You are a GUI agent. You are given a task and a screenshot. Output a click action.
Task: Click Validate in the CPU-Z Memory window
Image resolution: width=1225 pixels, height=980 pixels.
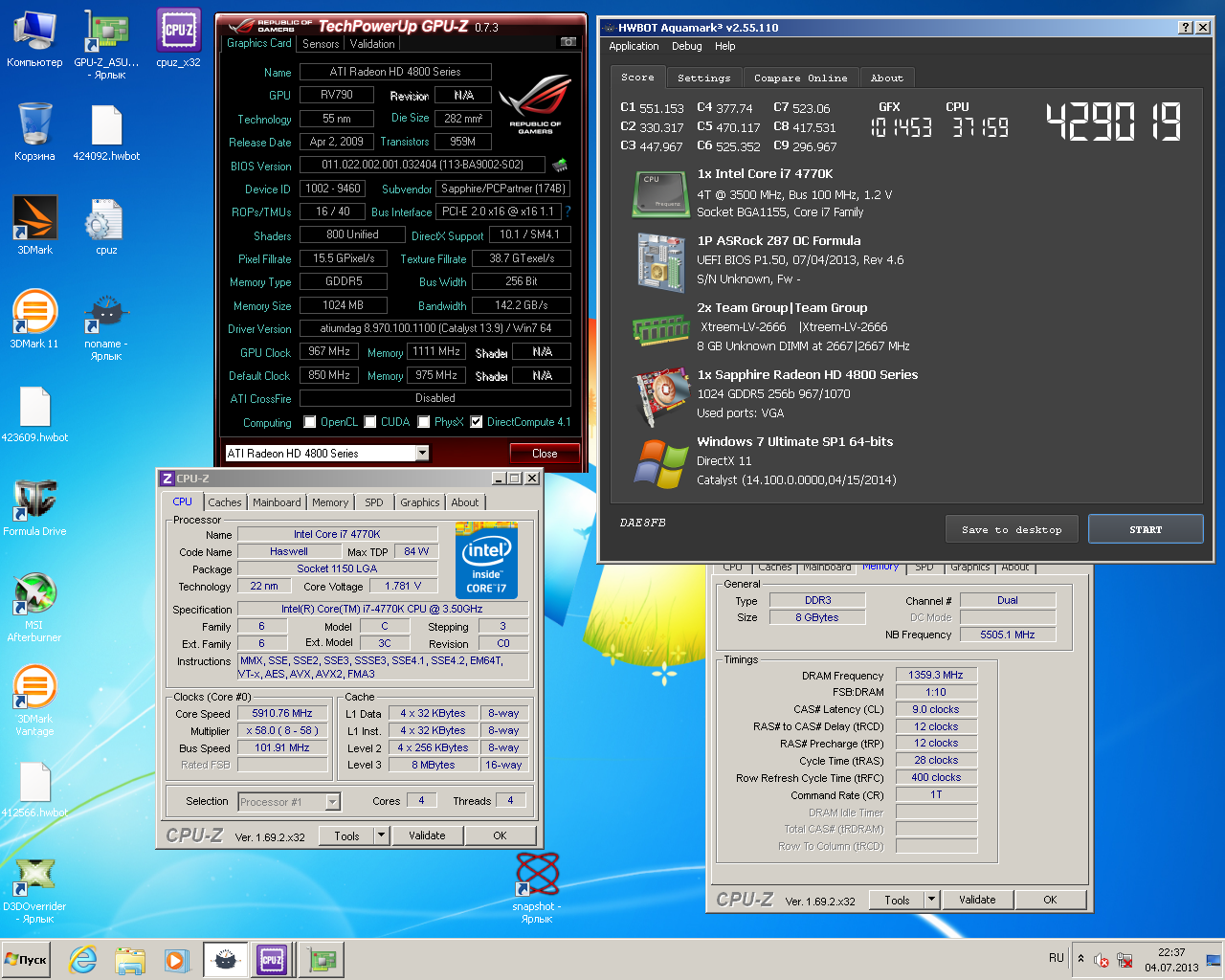click(x=977, y=900)
